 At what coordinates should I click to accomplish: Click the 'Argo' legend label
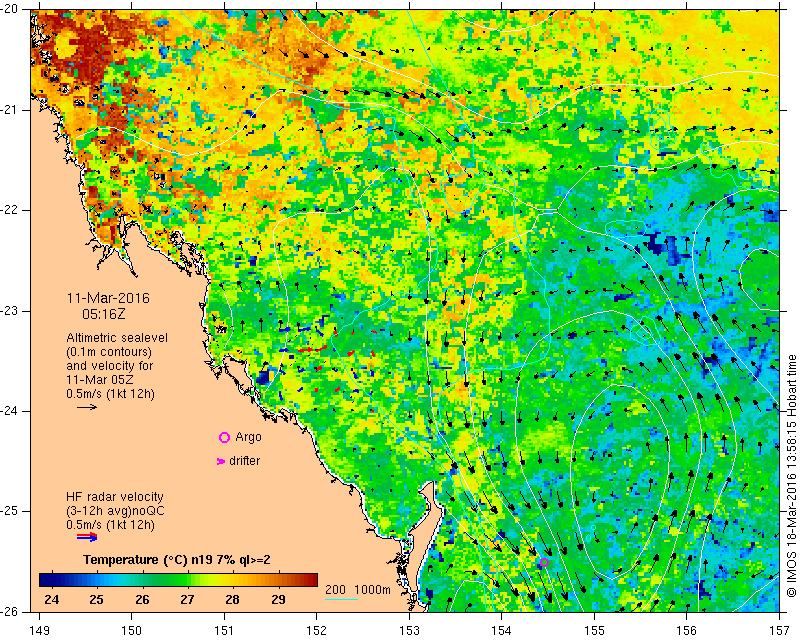pyautogui.click(x=248, y=437)
